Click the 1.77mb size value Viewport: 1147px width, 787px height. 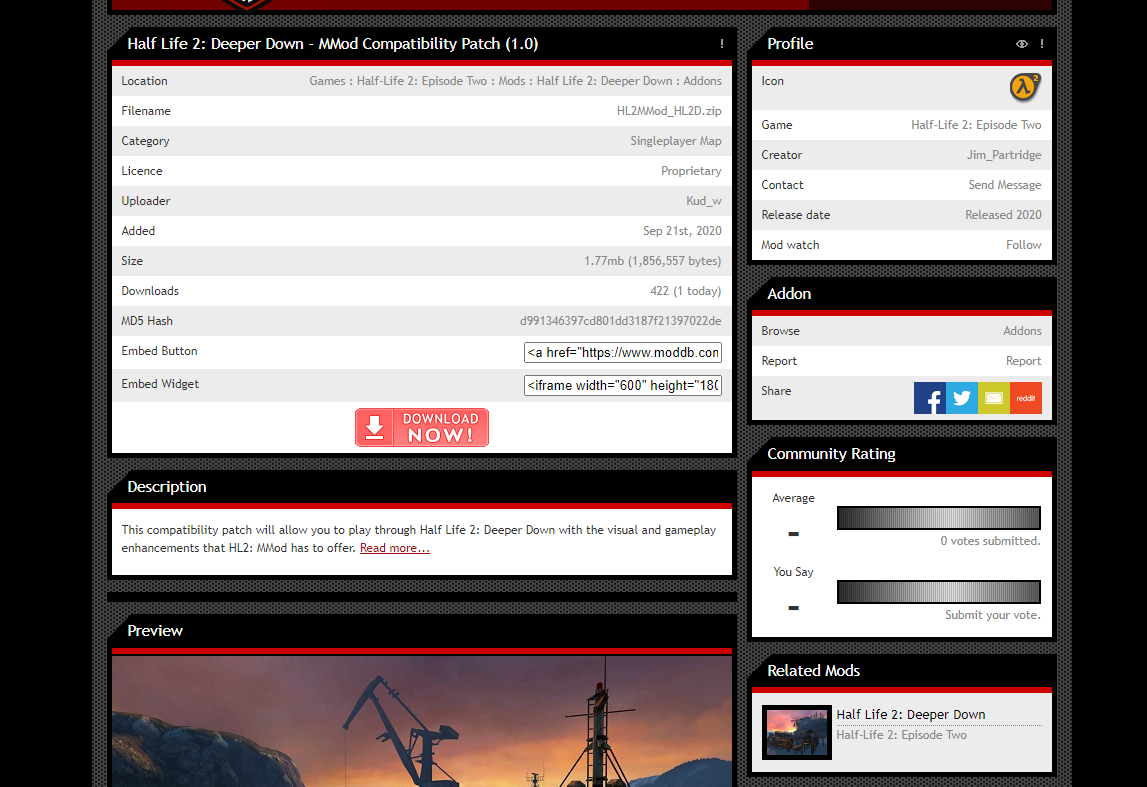(653, 261)
